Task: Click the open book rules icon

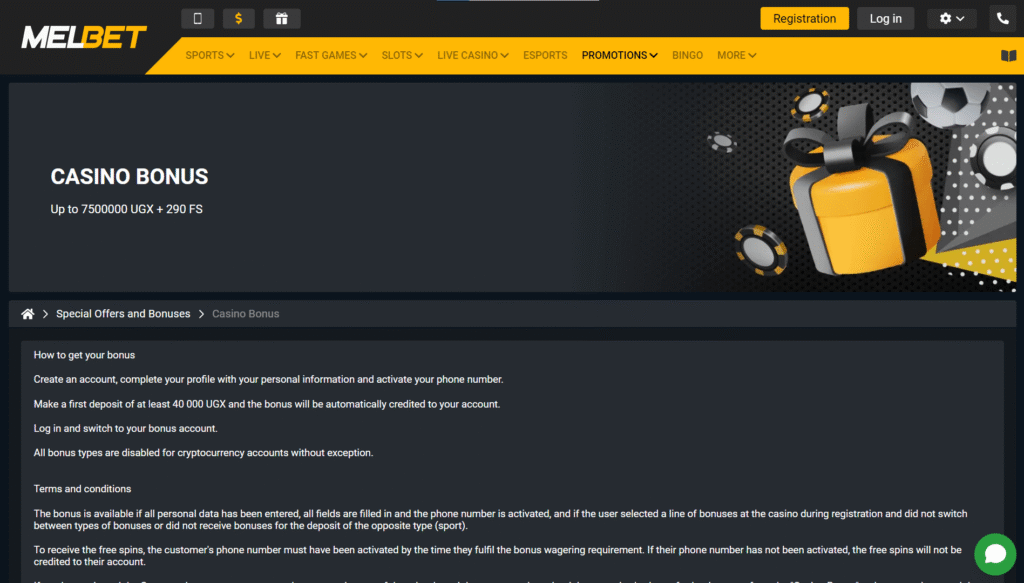Action: [1008, 55]
